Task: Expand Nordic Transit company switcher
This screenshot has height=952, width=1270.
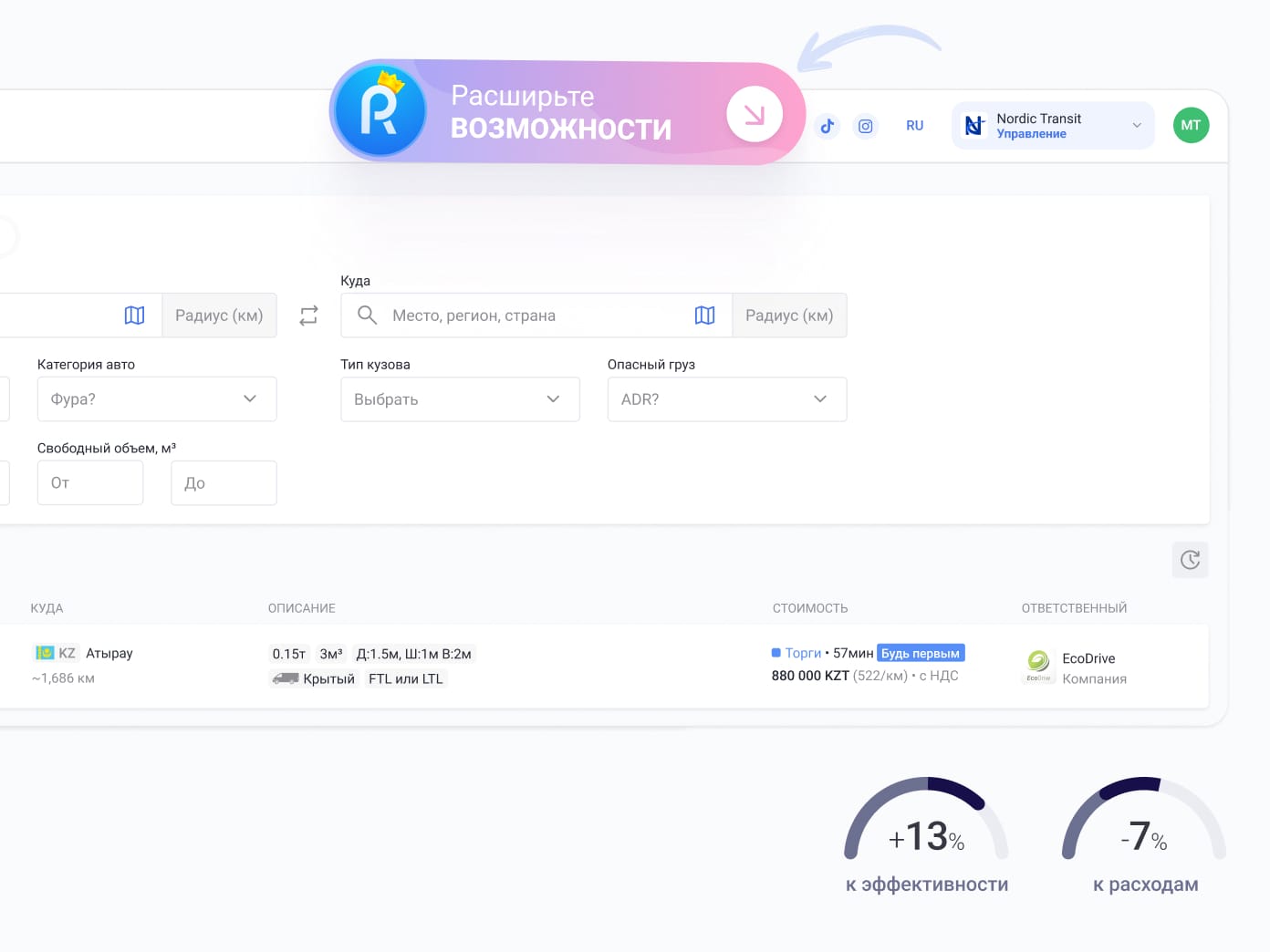Action: [x=1053, y=126]
